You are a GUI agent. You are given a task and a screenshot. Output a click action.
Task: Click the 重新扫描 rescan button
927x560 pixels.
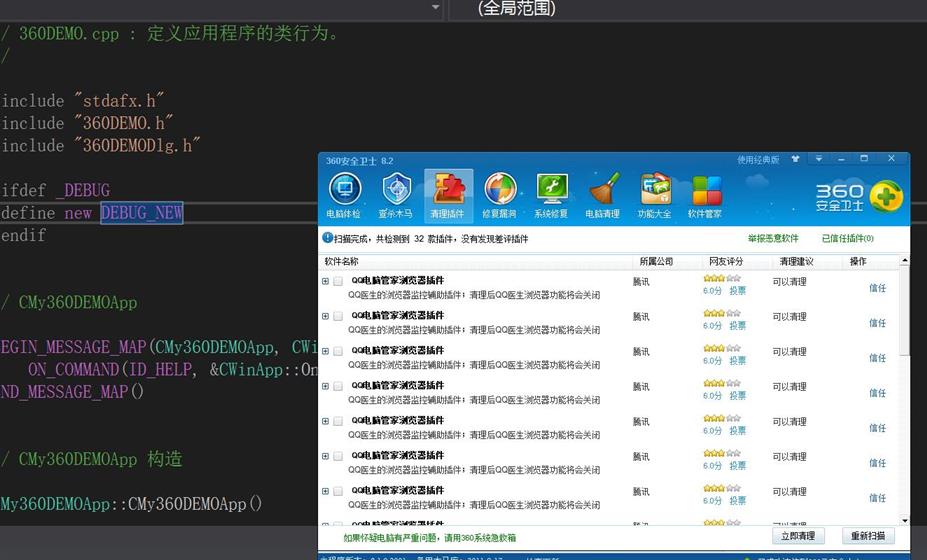(868, 536)
